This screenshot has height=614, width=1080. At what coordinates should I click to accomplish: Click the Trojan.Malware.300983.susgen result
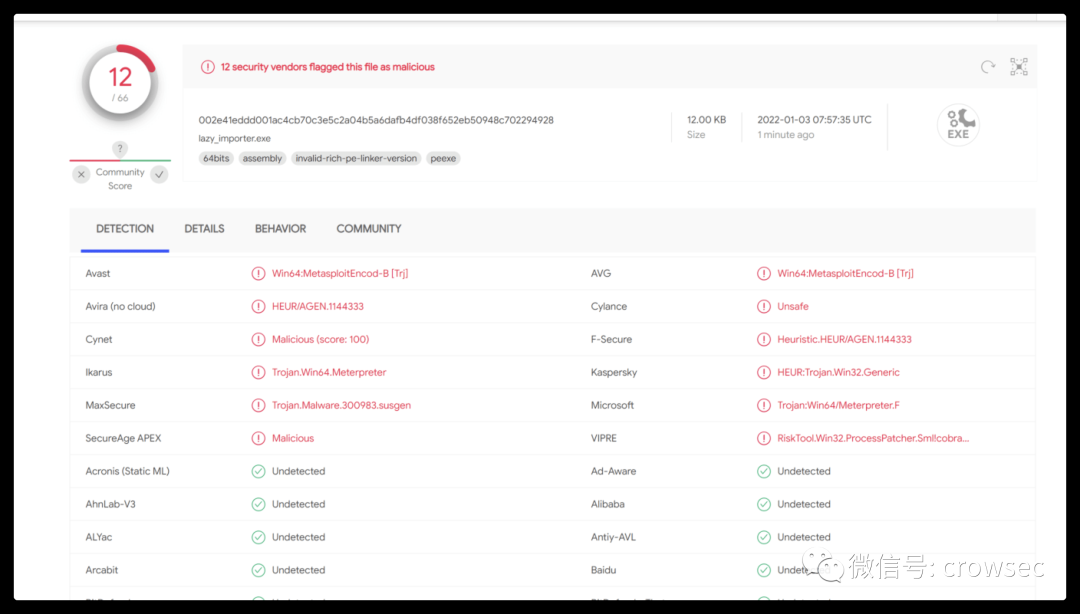pyautogui.click(x=341, y=405)
